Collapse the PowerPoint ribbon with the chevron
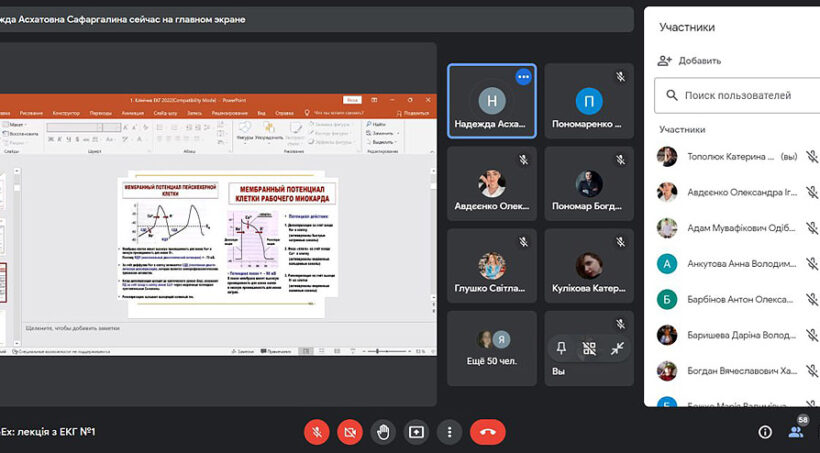The height and width of the screenshot is (453, 820). (432, 151)
